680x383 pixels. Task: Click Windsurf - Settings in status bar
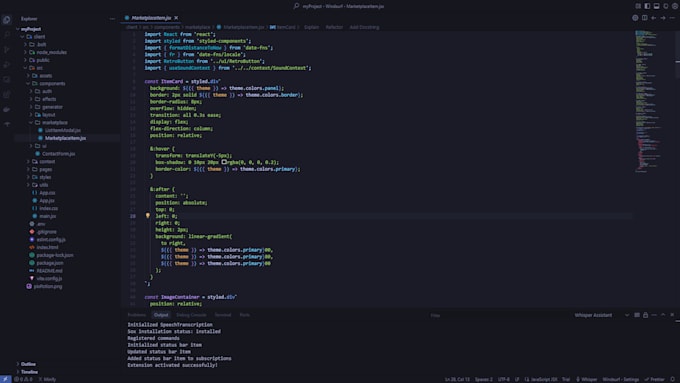620,380
